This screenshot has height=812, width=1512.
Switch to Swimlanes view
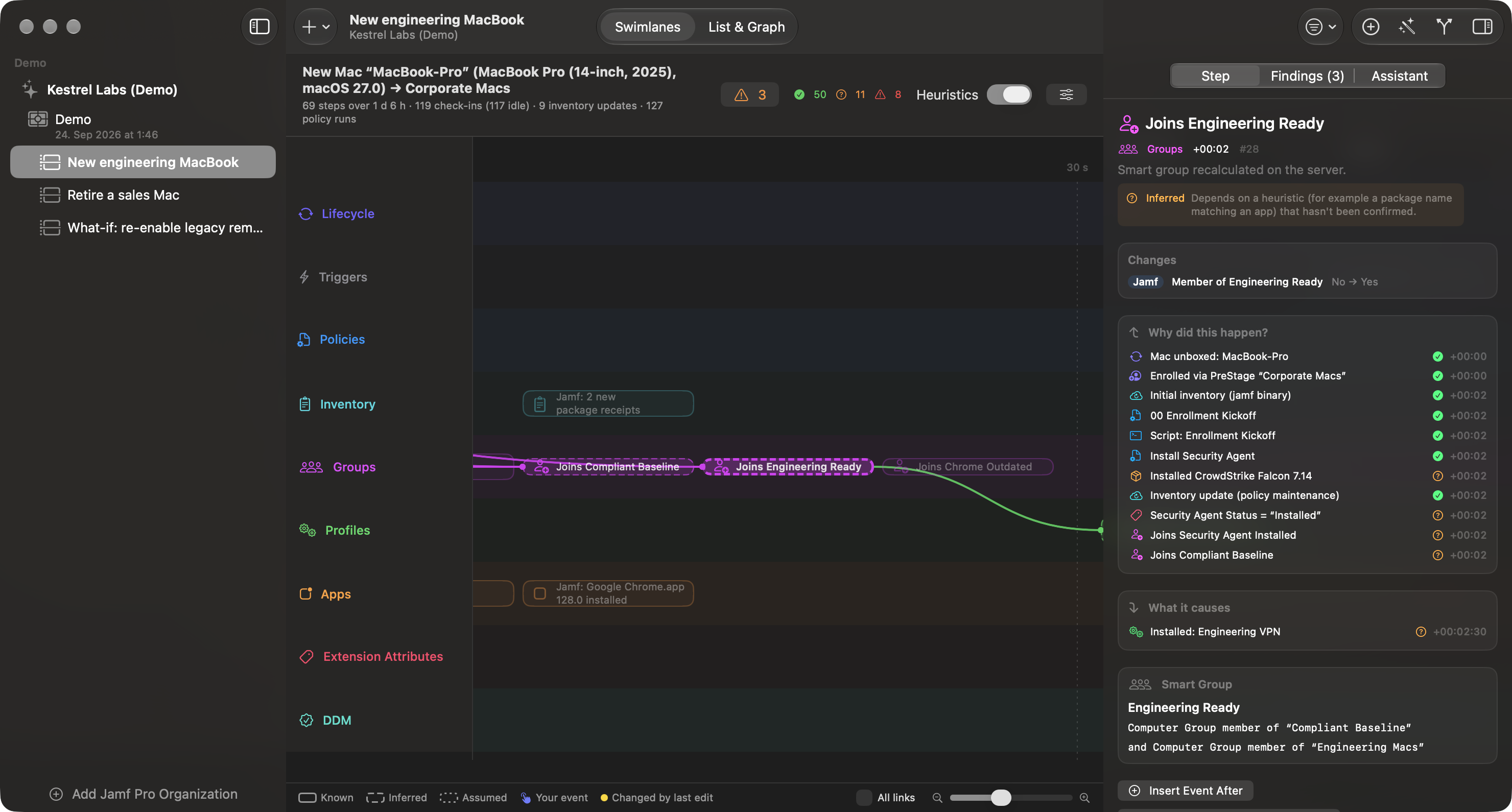[647, 27]
